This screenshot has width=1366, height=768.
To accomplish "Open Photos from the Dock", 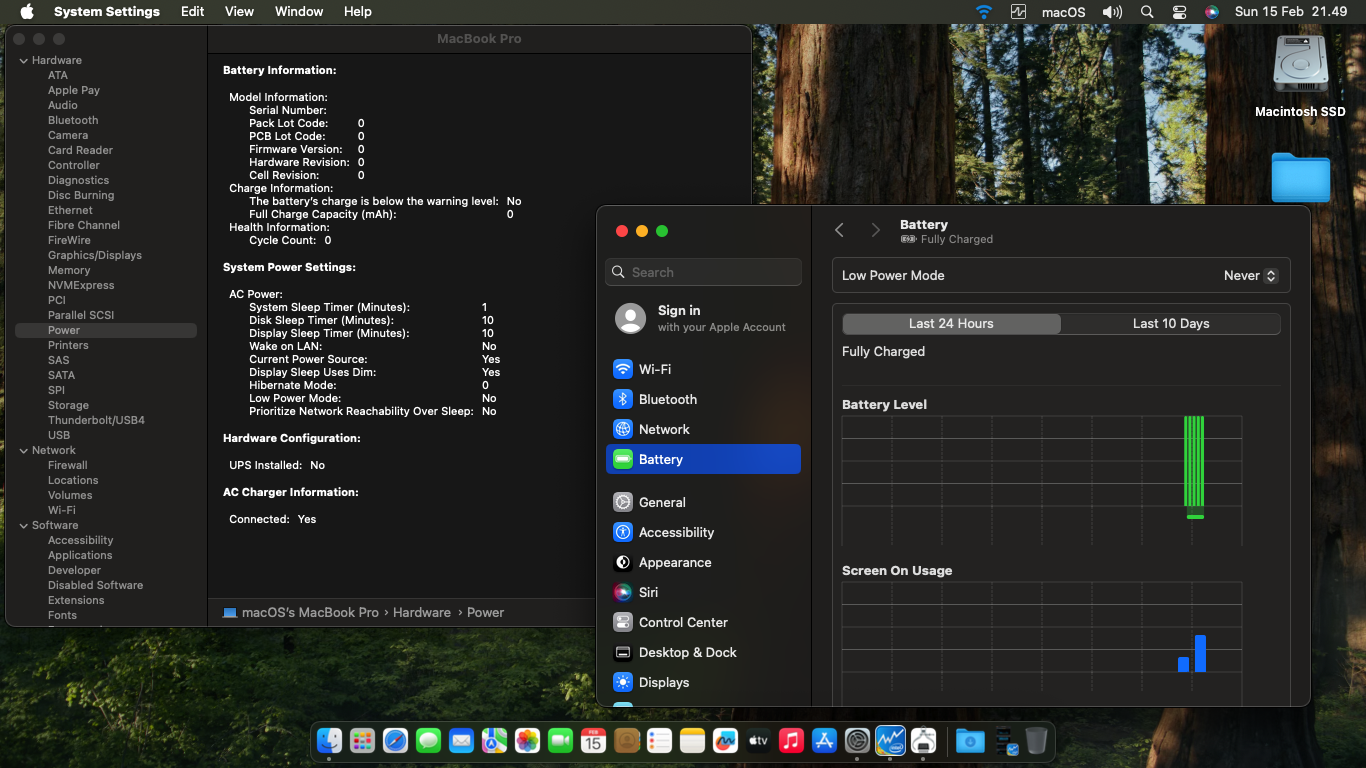I will pyautogui.click(x=527, y=740).
